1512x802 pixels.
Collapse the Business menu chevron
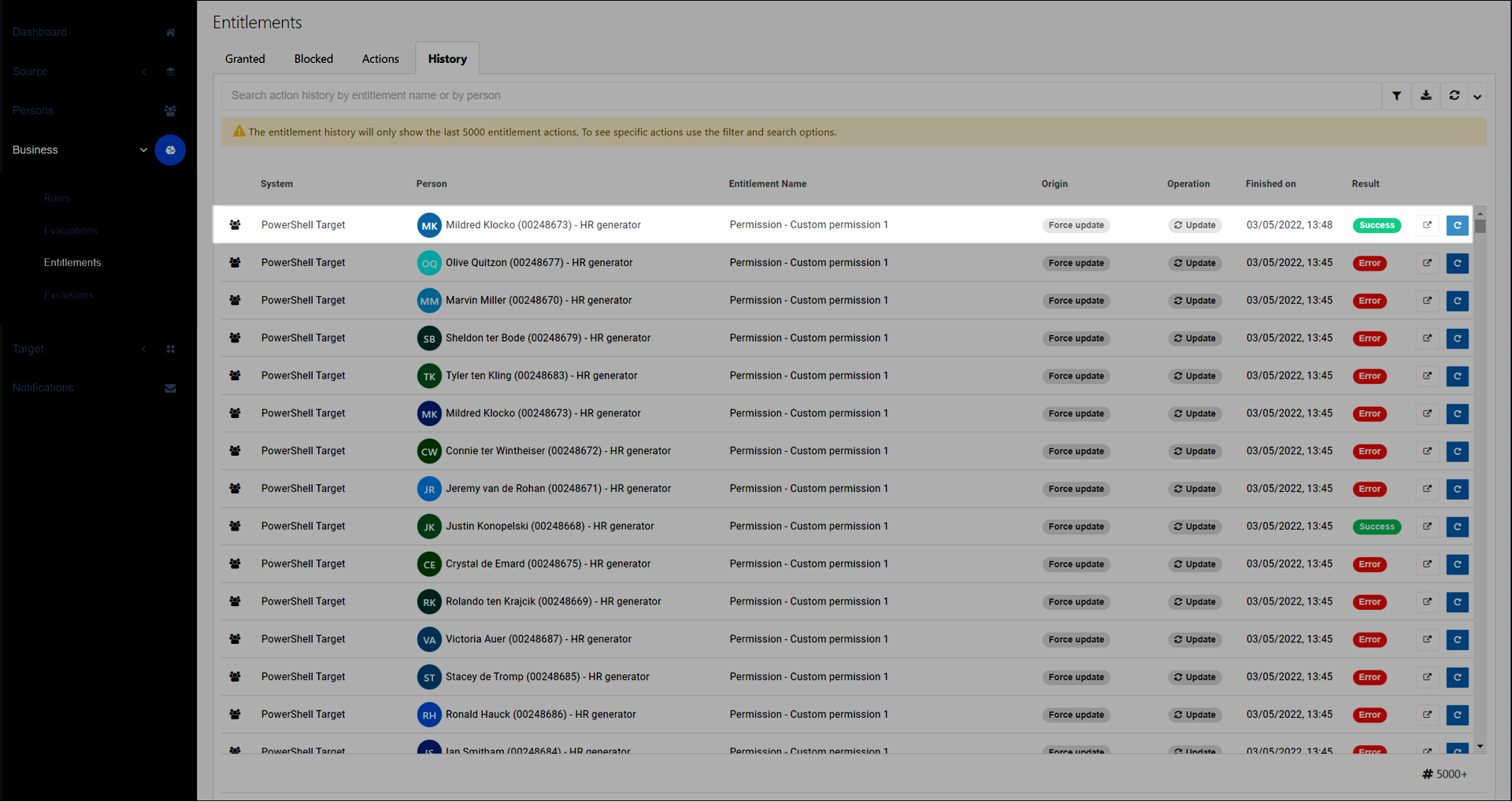[143, 150]
